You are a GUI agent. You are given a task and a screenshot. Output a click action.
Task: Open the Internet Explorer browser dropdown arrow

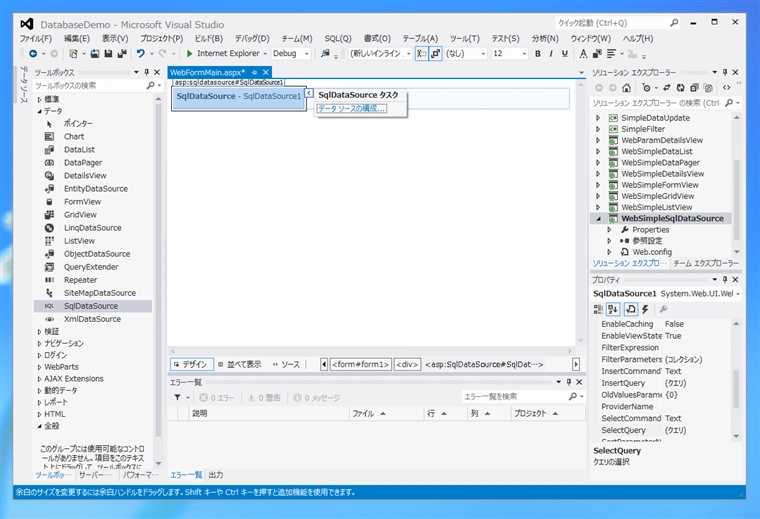click(265, 54)
